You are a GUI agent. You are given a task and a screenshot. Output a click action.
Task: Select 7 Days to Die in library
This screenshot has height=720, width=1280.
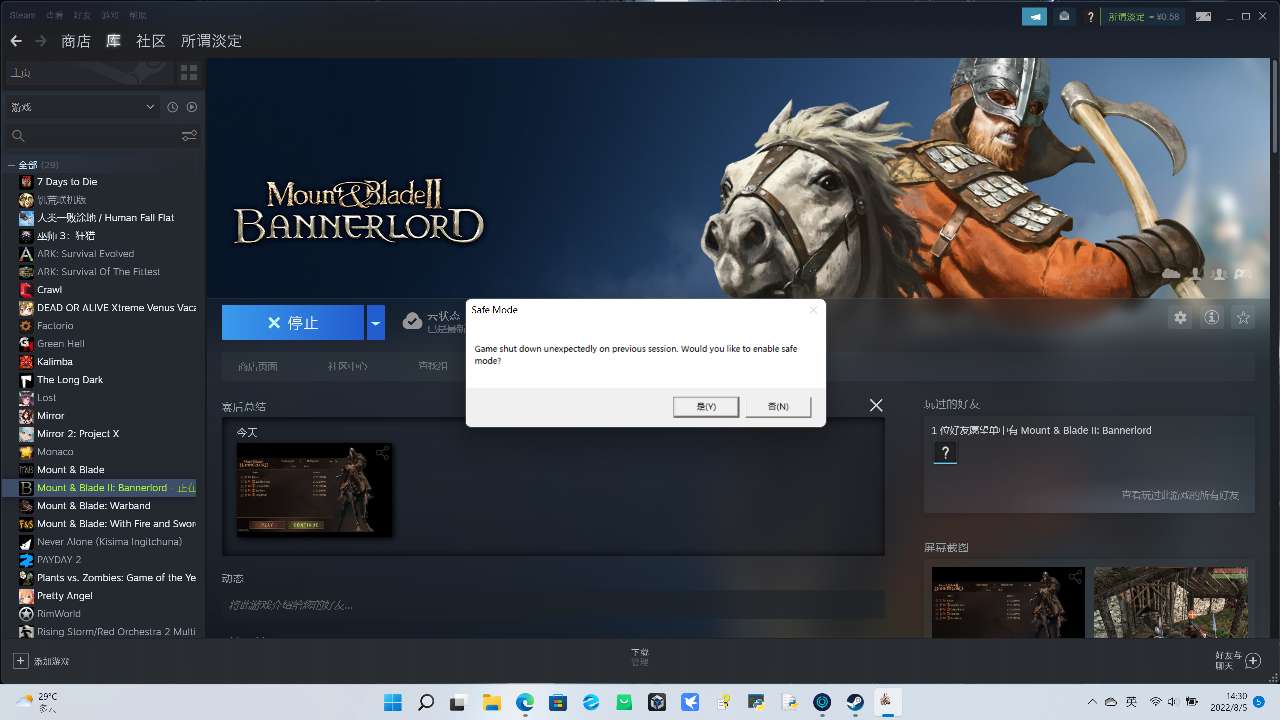coord(67,182)
